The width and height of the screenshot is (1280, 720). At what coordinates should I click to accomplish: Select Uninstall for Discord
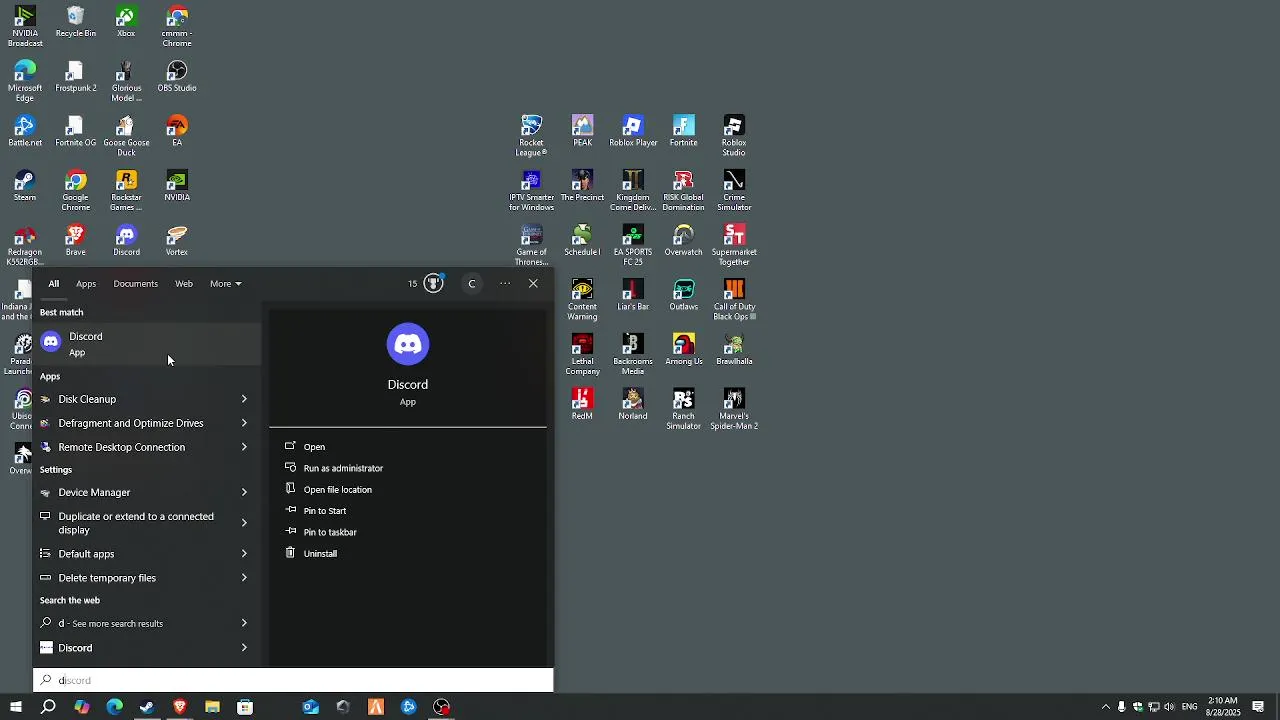click(x=320, y=553)
